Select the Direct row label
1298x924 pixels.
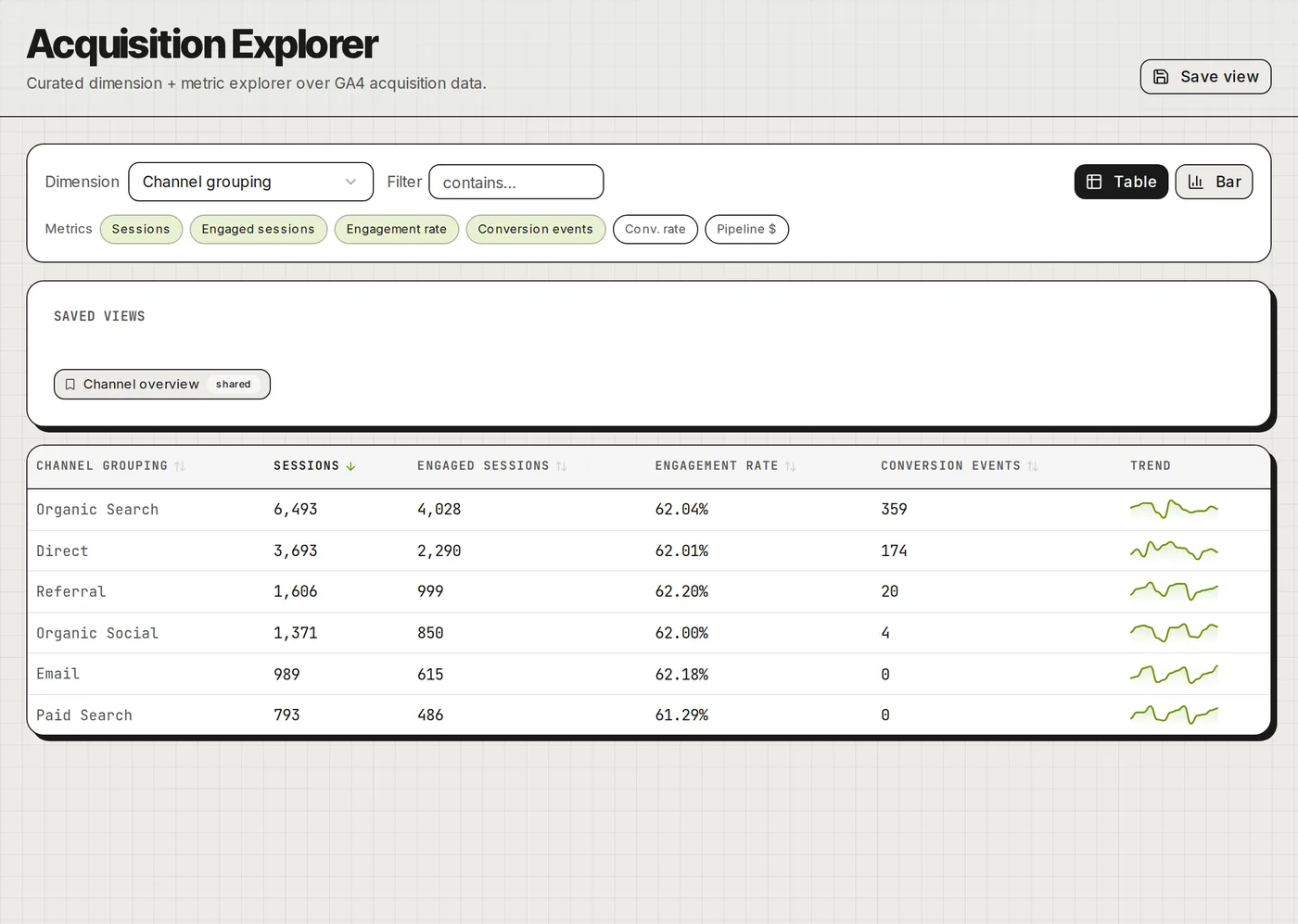[62, 551]
